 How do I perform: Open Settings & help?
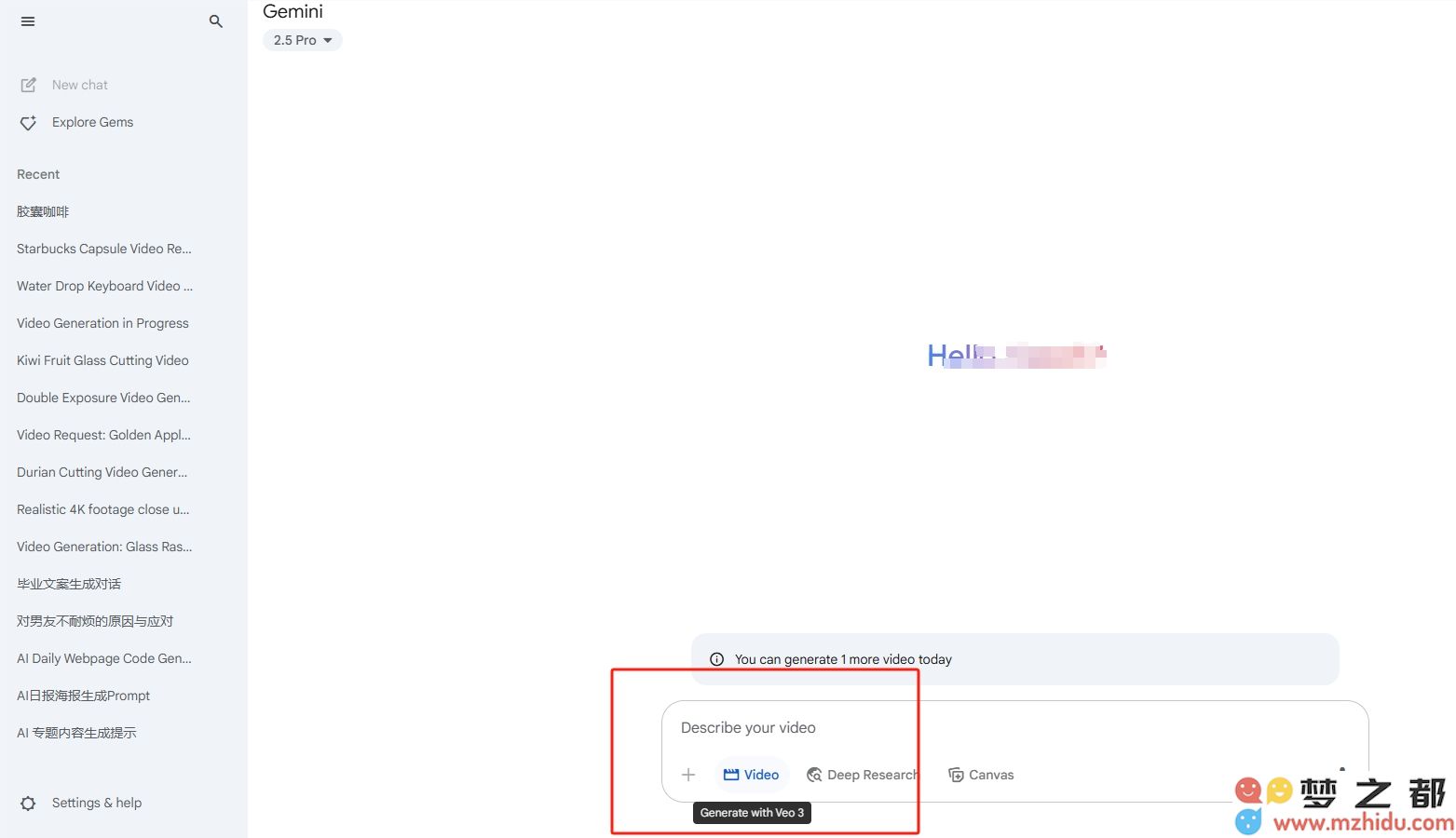pyautogui.click(x=97, y=803)
